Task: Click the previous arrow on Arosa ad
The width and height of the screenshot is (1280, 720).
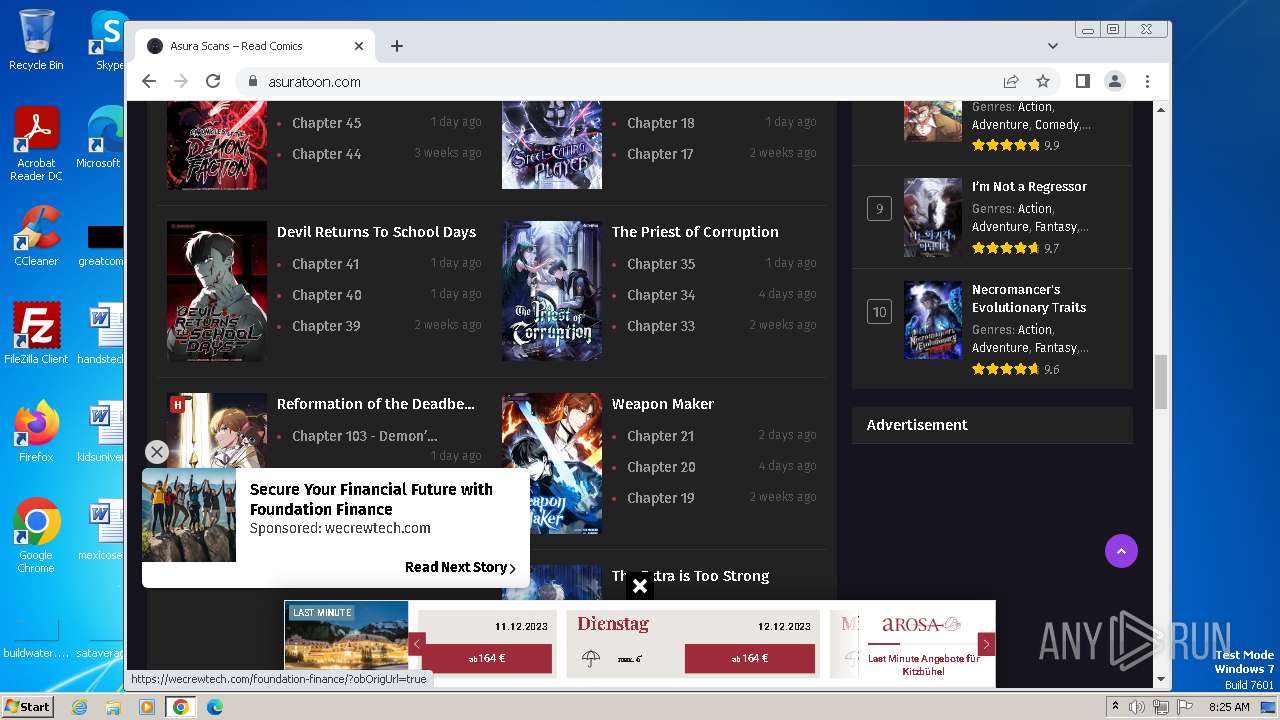Action: point(417,644)
